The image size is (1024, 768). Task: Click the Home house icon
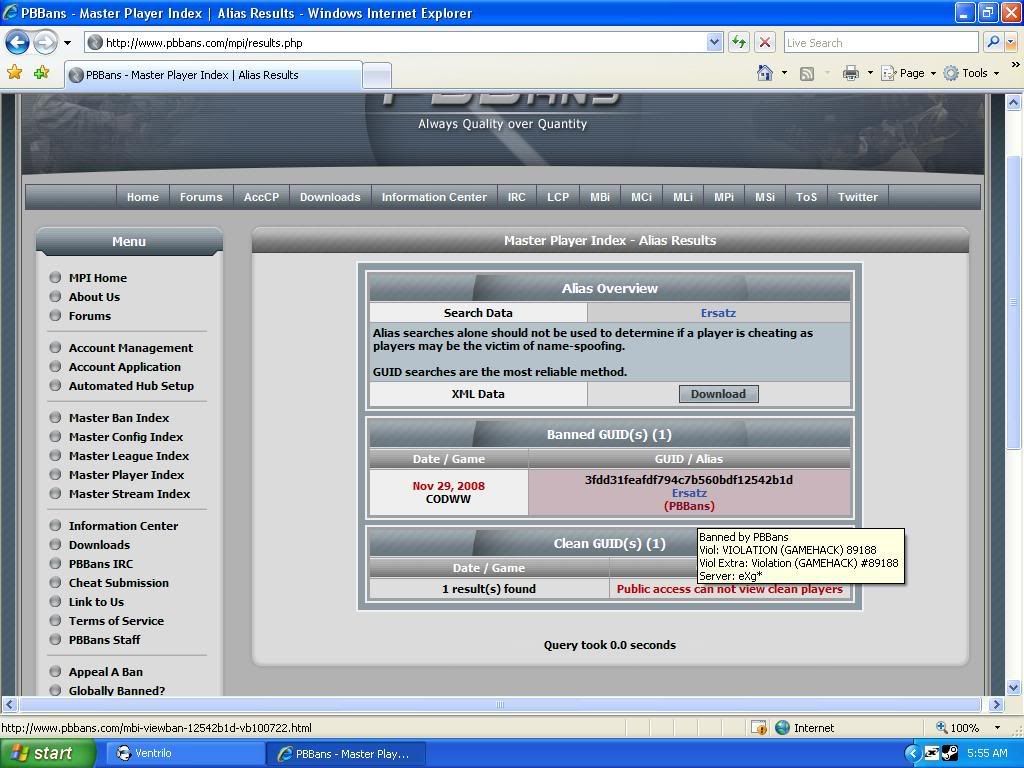point(765,72)
